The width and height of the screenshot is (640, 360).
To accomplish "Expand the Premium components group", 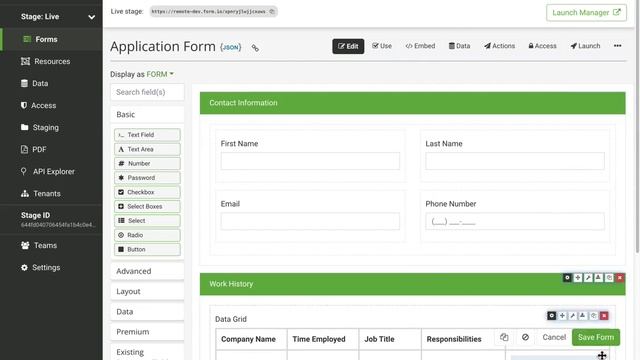I will point(147,332).
